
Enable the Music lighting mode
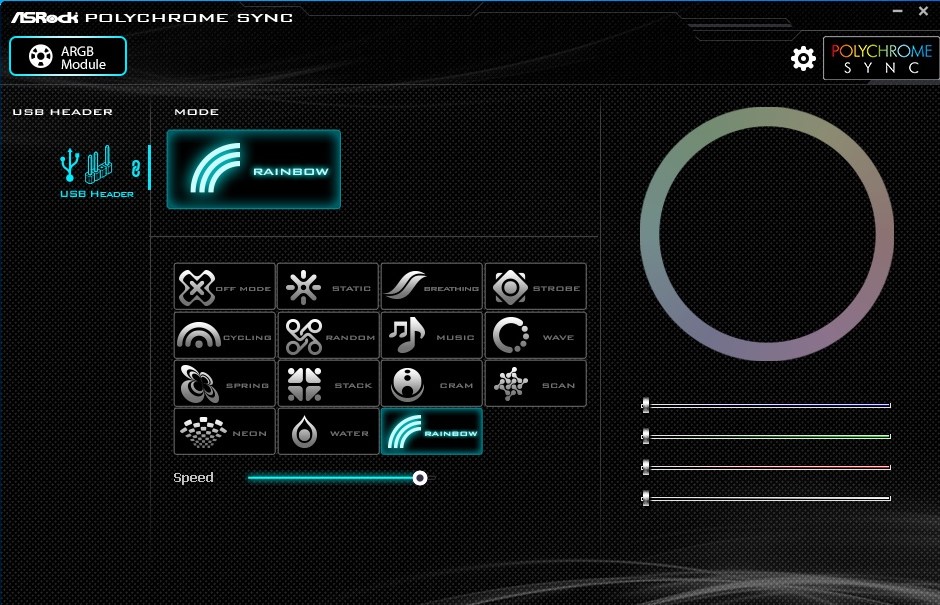tap(432, 335)
